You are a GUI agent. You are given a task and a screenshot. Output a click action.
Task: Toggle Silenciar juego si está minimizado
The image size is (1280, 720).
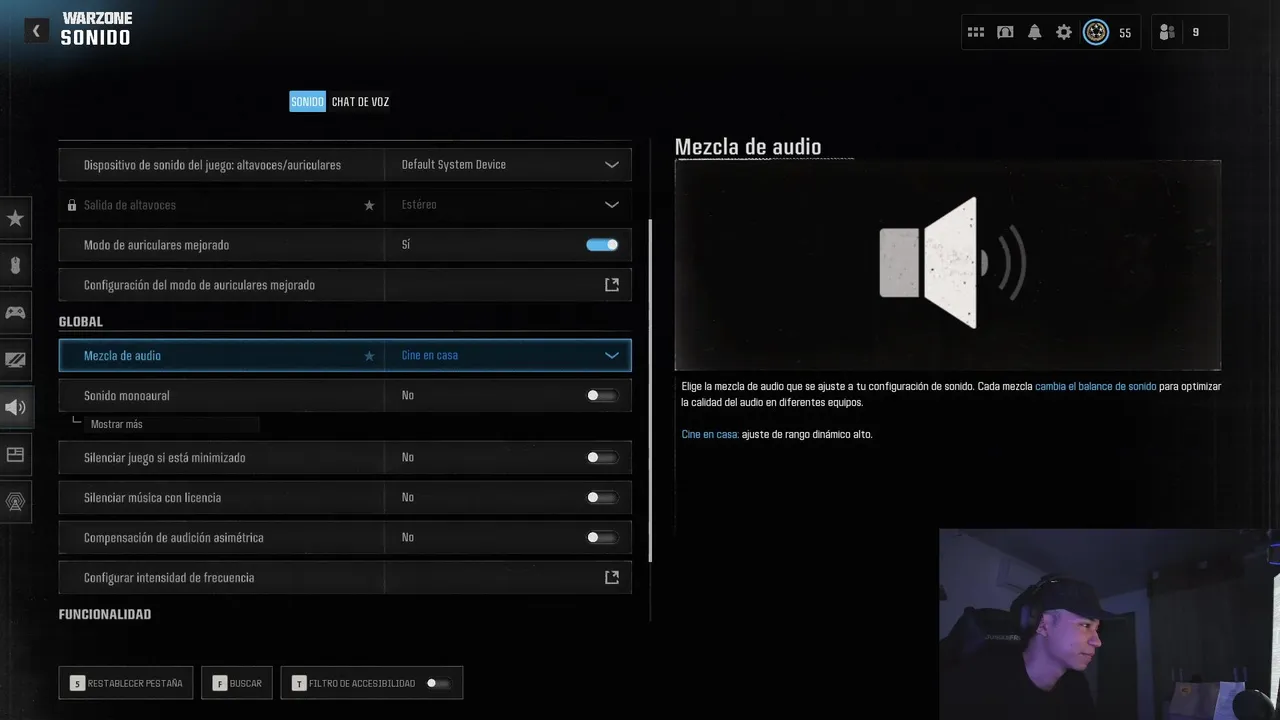[602, 457]
